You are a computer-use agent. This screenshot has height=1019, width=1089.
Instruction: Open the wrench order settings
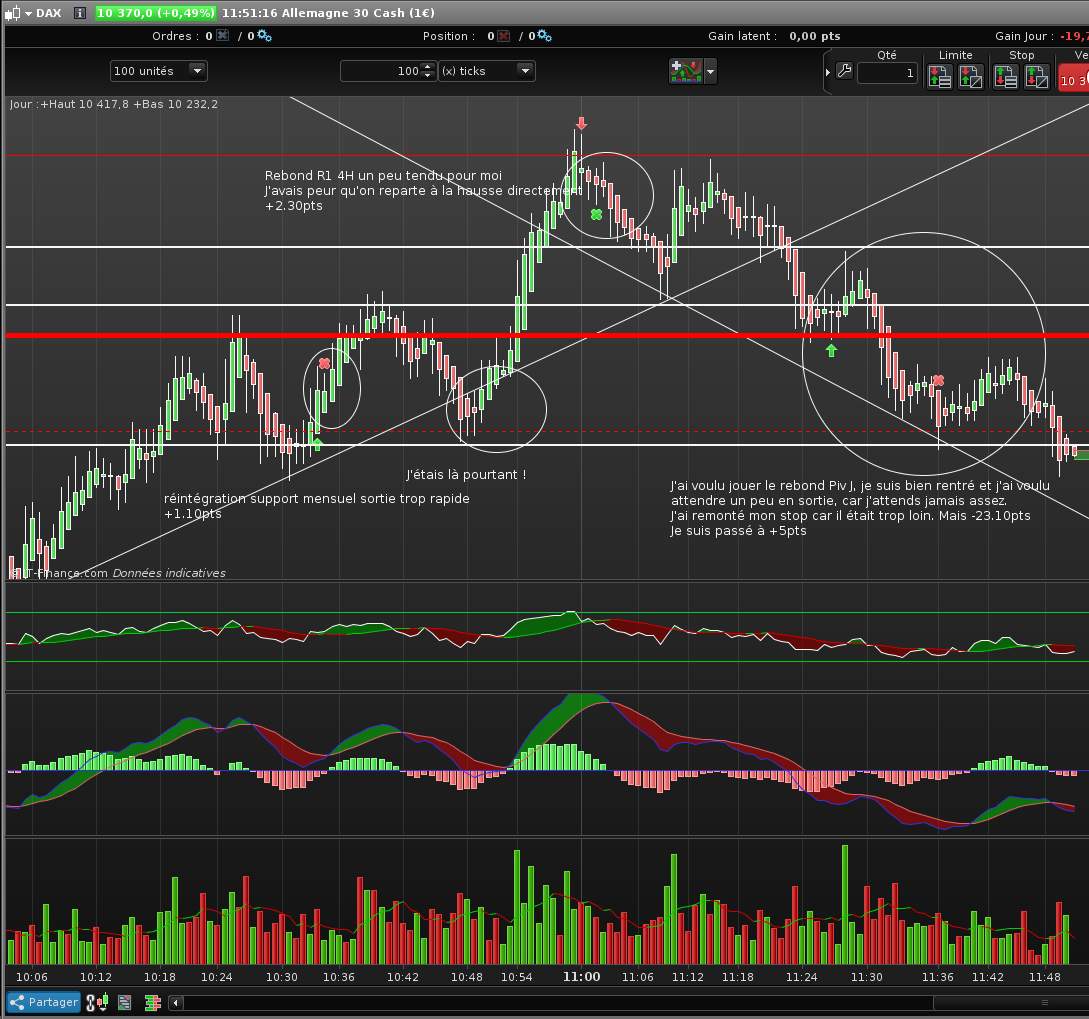[844, 71]
